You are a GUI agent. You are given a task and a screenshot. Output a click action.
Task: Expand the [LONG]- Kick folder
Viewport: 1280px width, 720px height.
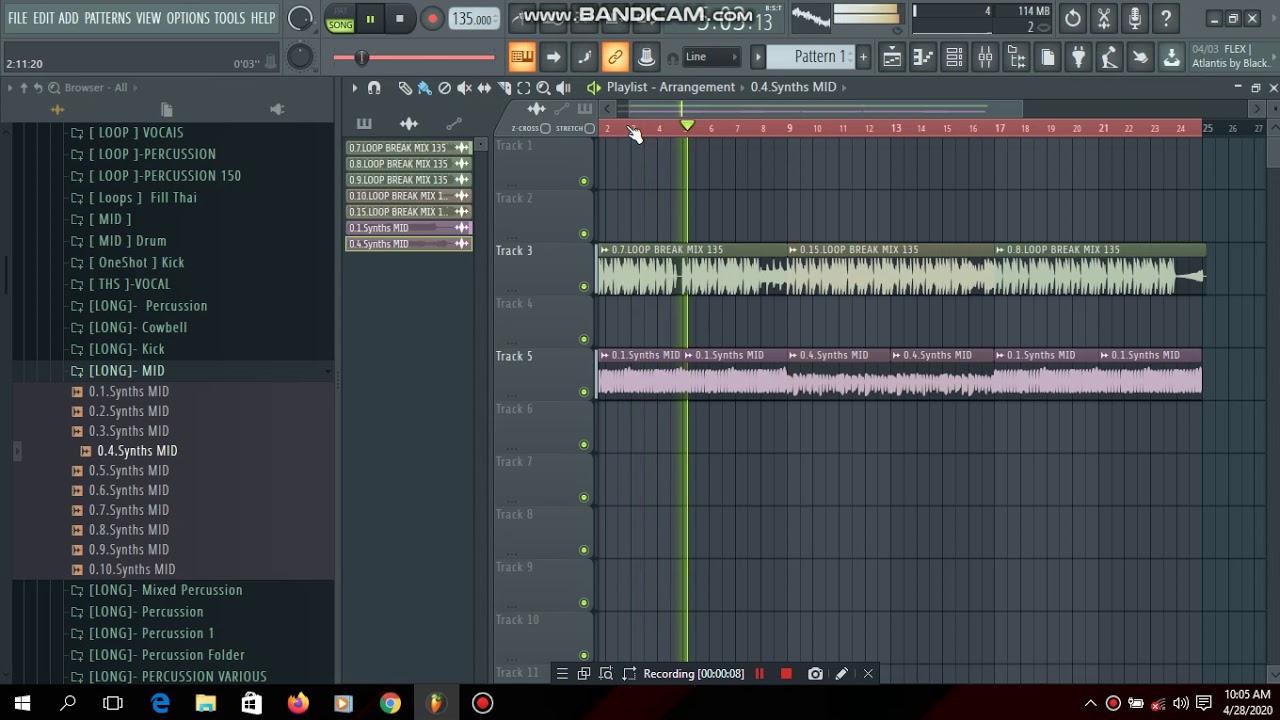click(x=127, y=349)
